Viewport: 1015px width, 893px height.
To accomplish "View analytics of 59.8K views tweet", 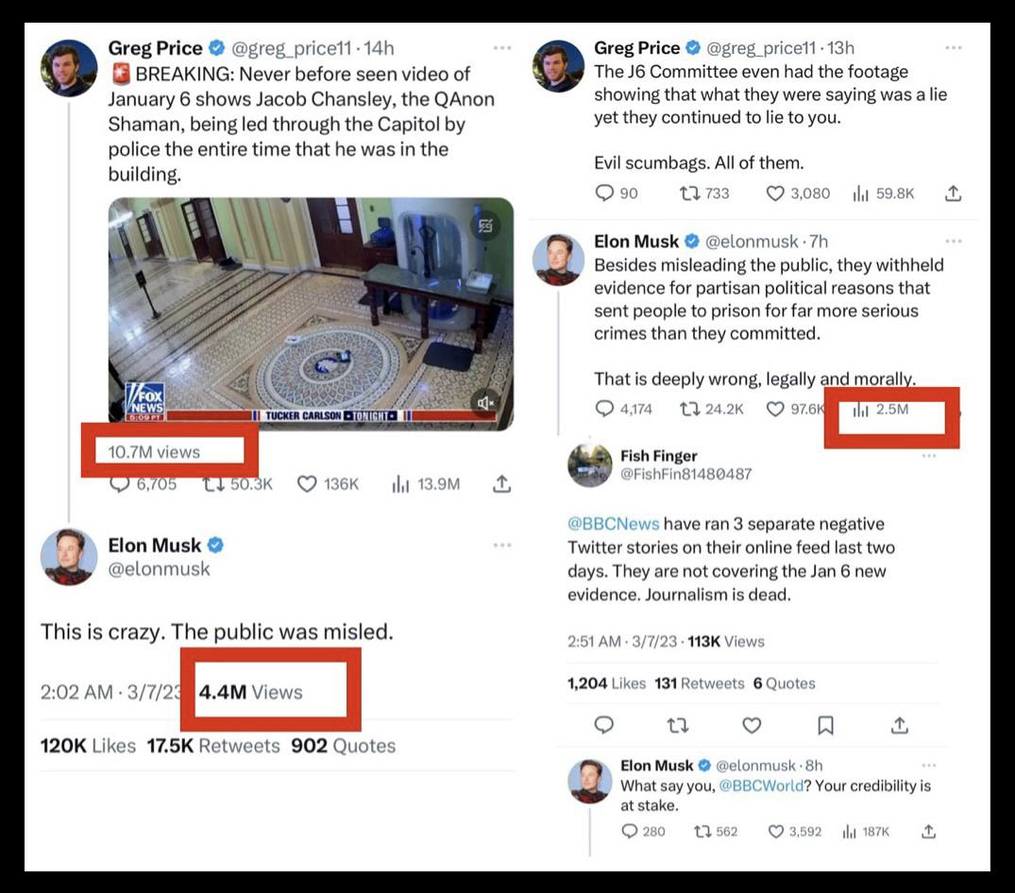I will [884, 193].
